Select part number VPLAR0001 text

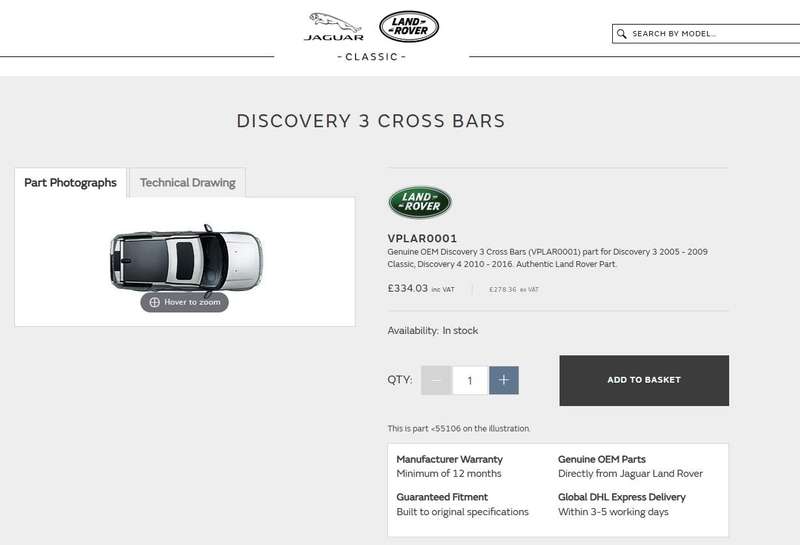422,238
